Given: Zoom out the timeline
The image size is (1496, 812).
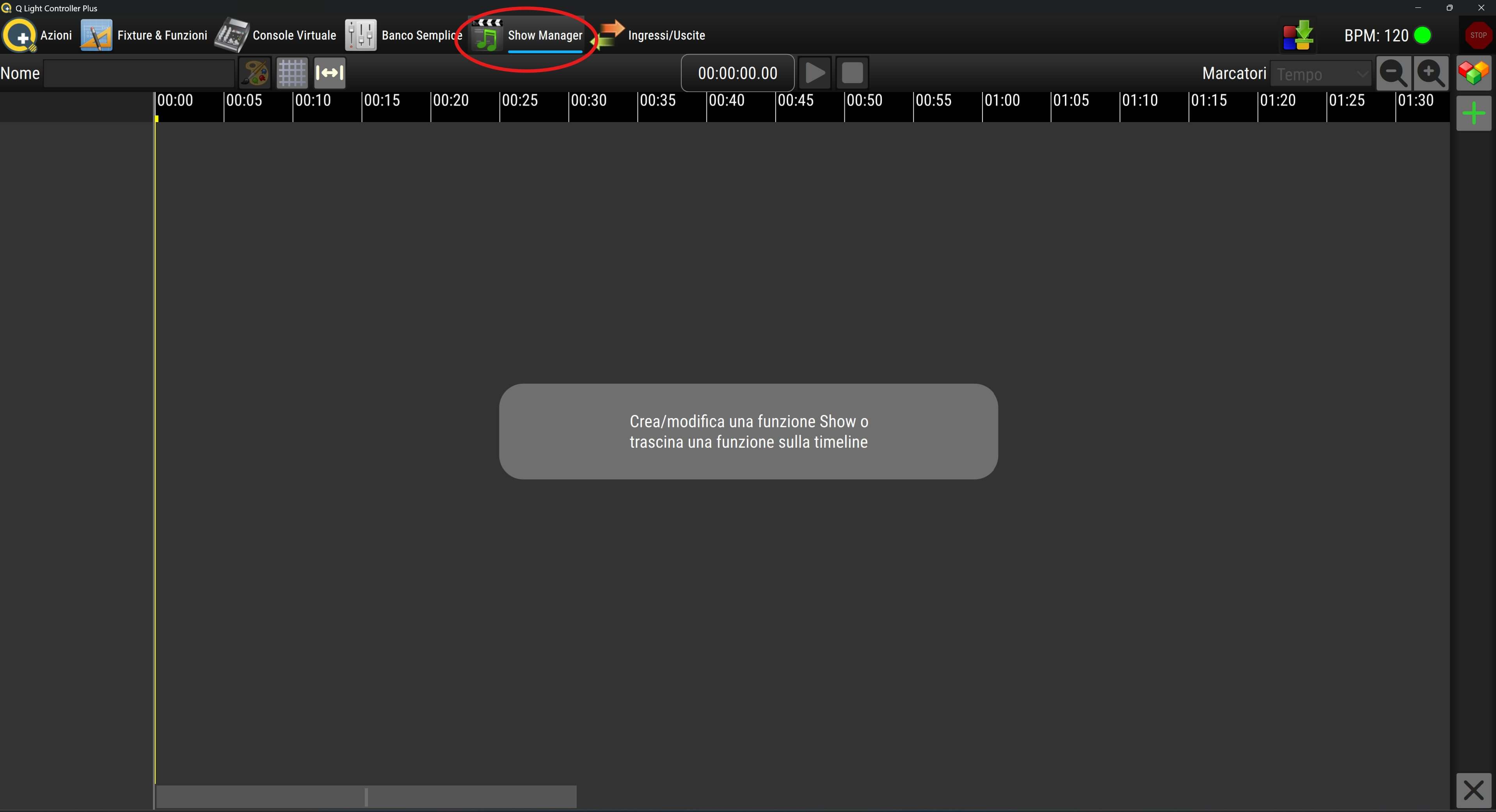Looking at the screenshot, I should pos(1393,73).
